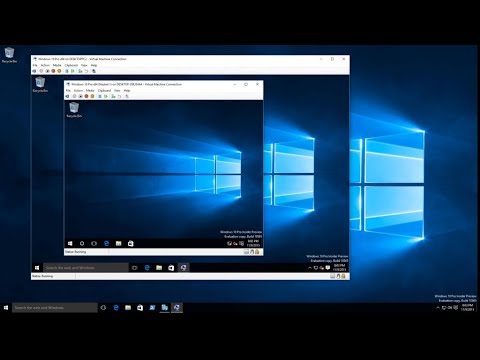Click orange Save icon in outer VM toolbar

[x=59, y=71]
